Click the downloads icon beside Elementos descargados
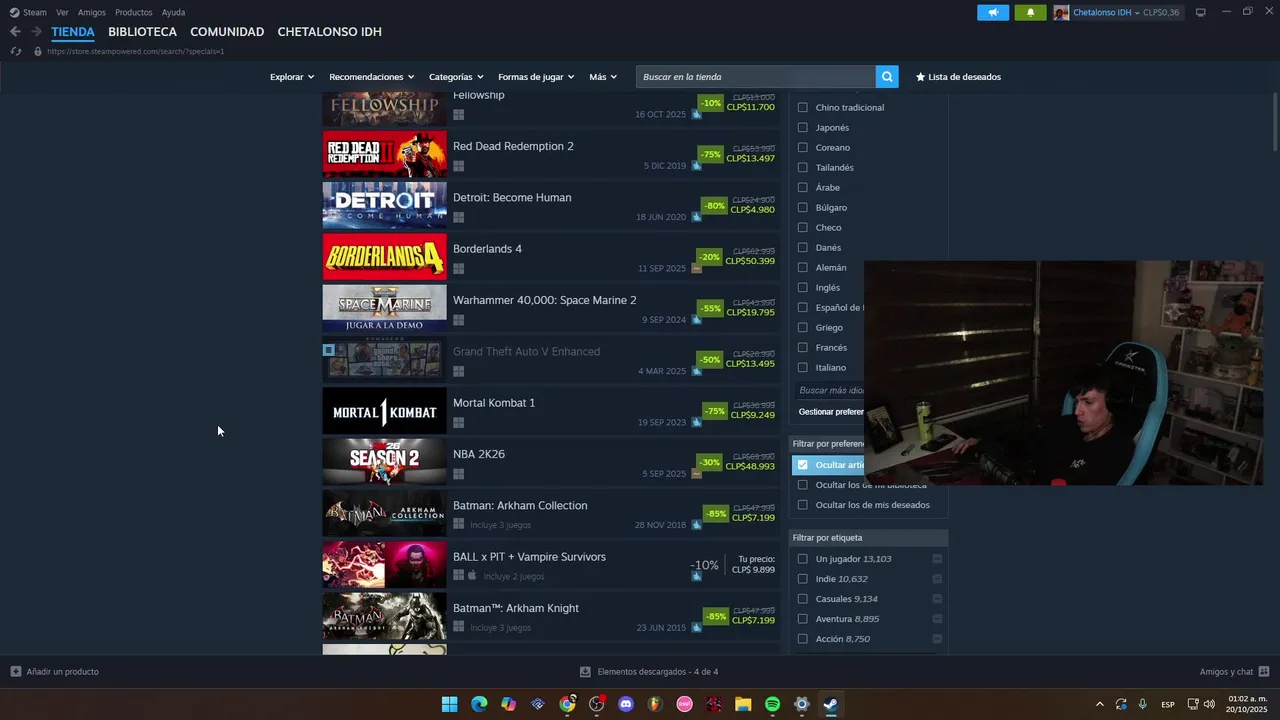1280x720 pixels. point(586,672)
